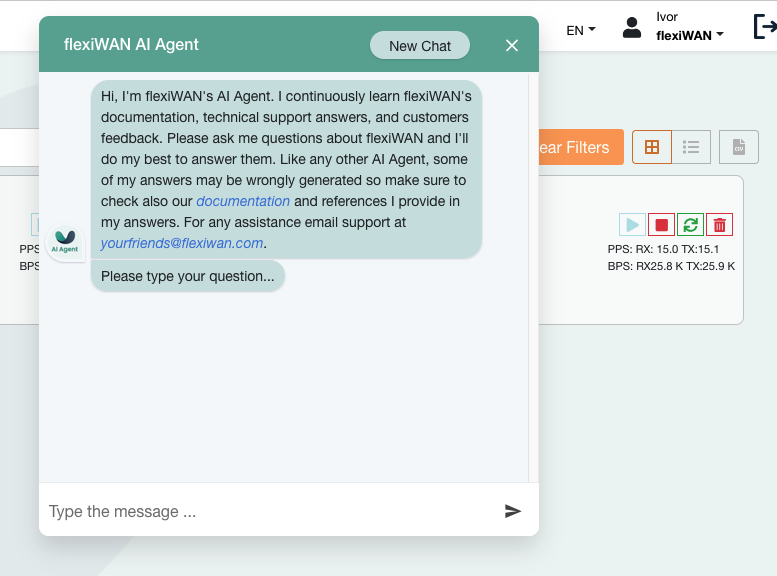Sync the device with the green refresh icon

tap(690, 225)
